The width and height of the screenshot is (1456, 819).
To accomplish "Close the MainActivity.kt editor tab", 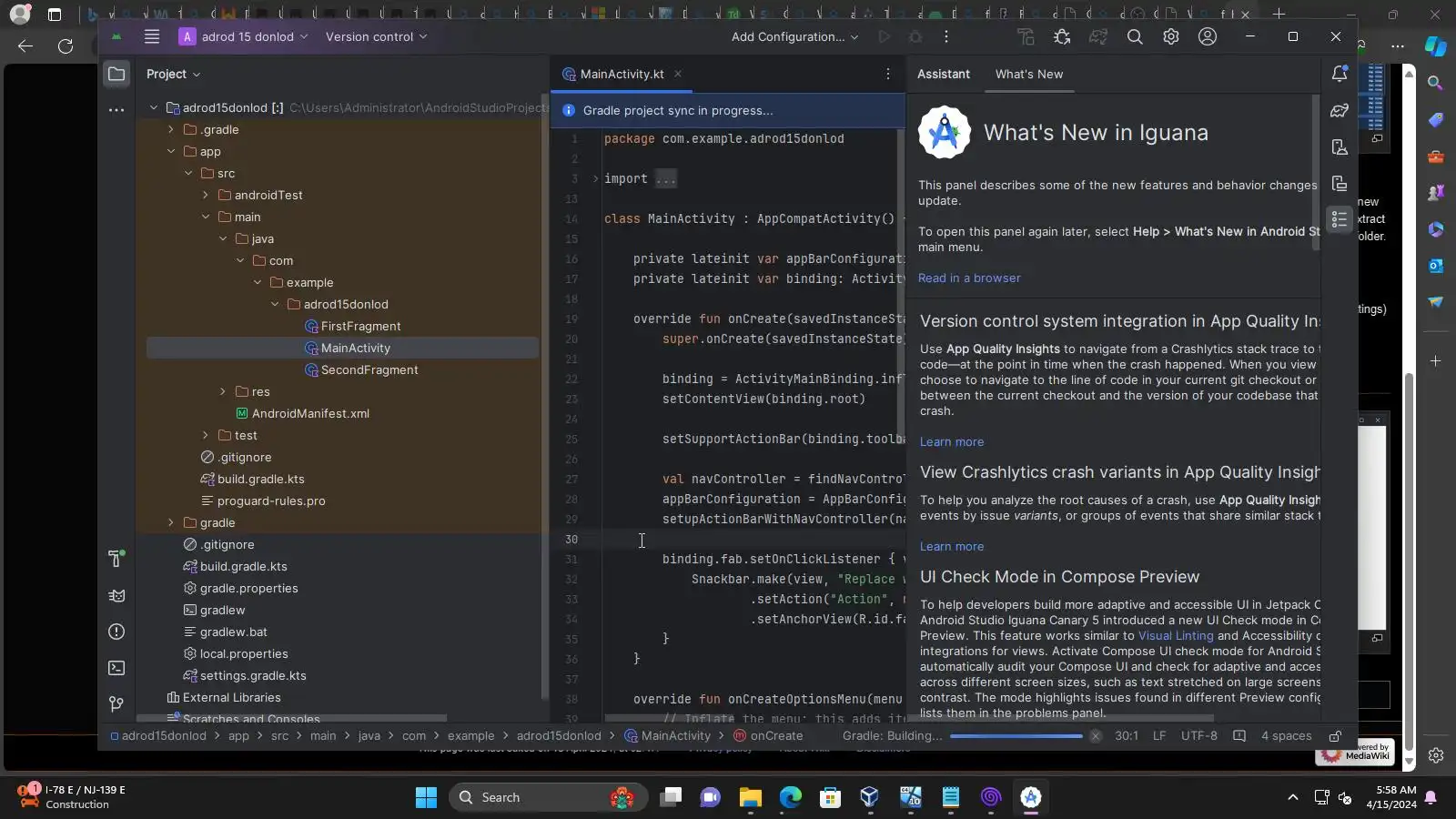I will 678,74.
